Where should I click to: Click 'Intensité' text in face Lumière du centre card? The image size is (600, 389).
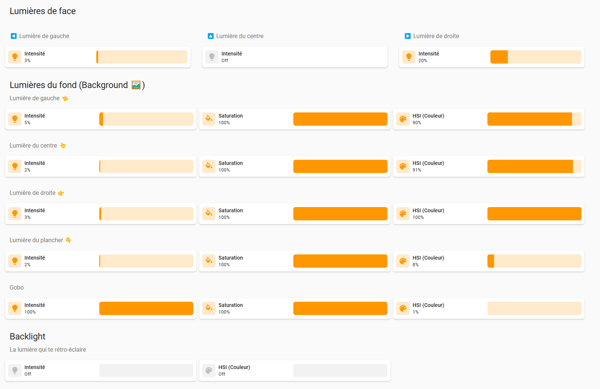pos(232,54)
